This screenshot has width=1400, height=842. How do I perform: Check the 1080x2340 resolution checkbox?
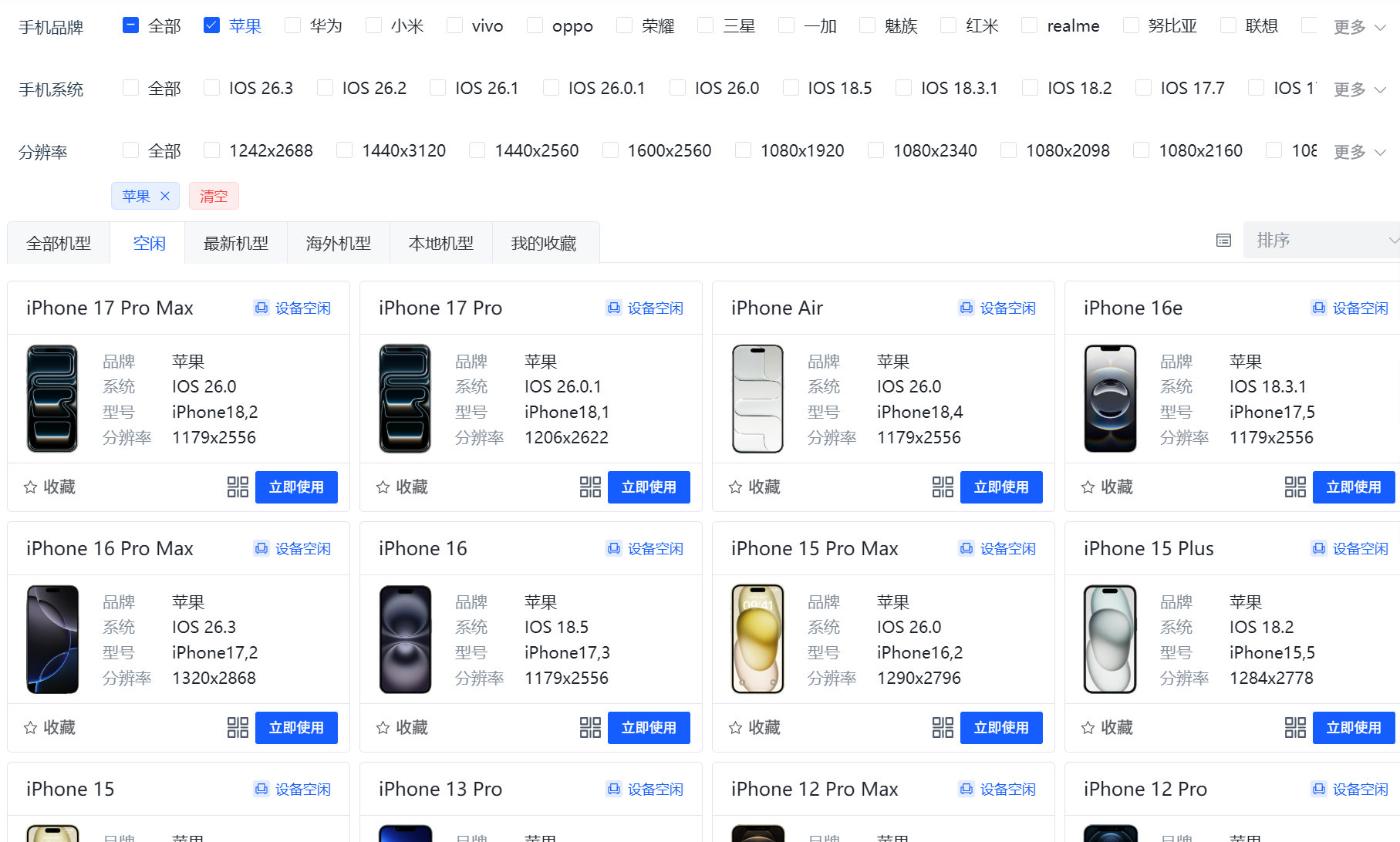click(x=875, y=150)
